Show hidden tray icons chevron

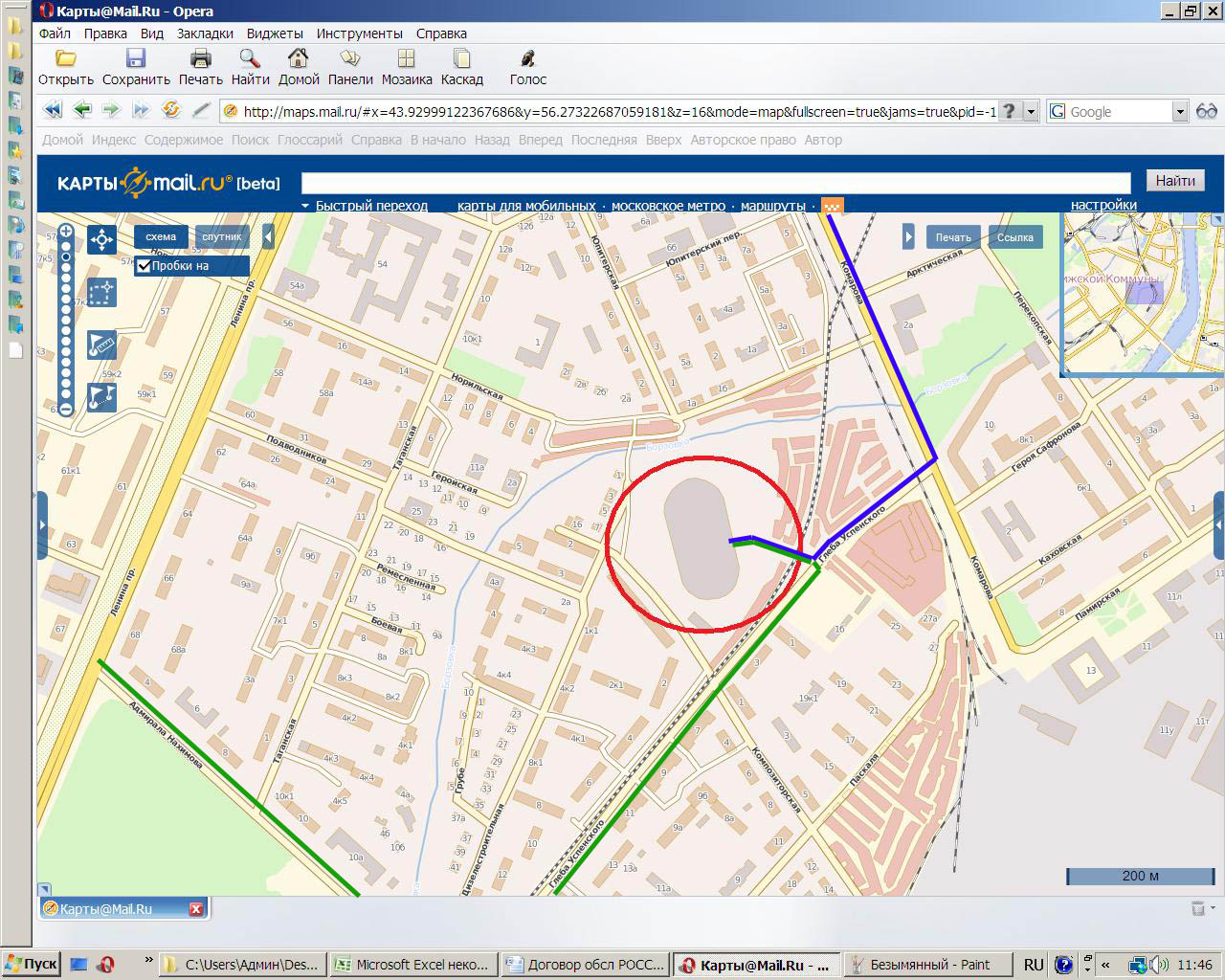tap(1106, 964)
